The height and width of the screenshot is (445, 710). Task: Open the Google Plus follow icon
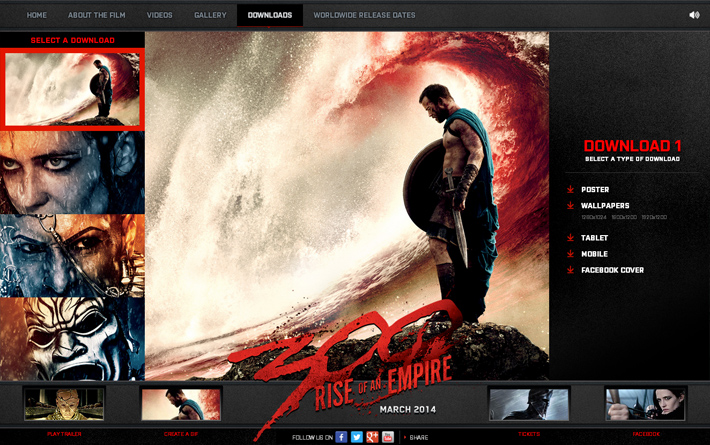click(x=372, y=437)
